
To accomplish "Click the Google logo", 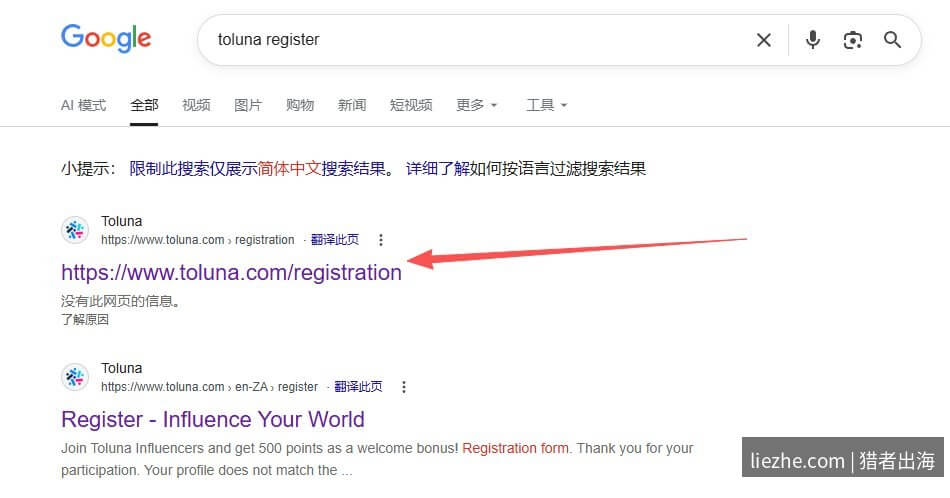I will pyautogui.click(x=106, y=39).
